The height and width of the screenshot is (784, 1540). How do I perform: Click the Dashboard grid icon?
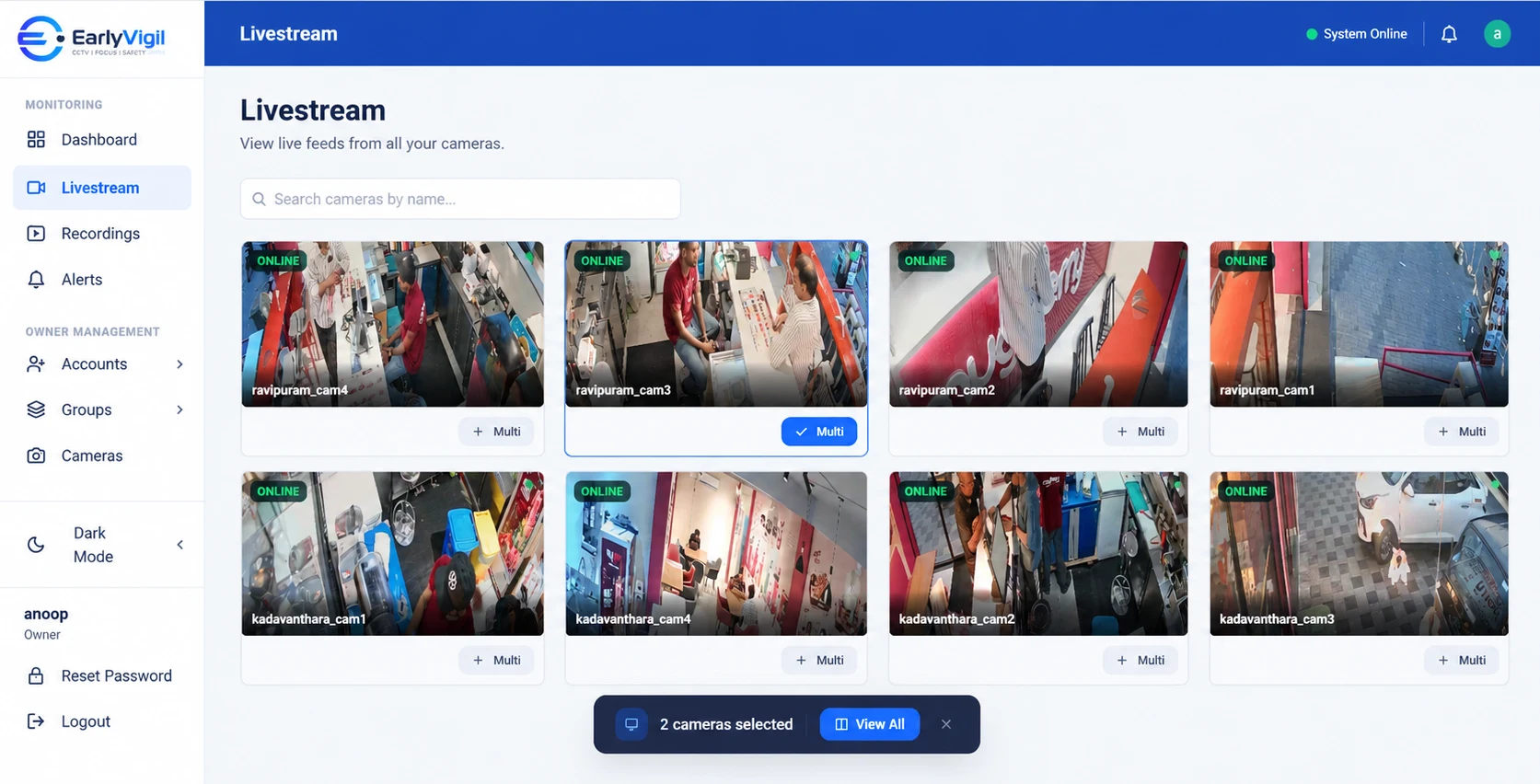pyautogui.click(x=36, y=140)
